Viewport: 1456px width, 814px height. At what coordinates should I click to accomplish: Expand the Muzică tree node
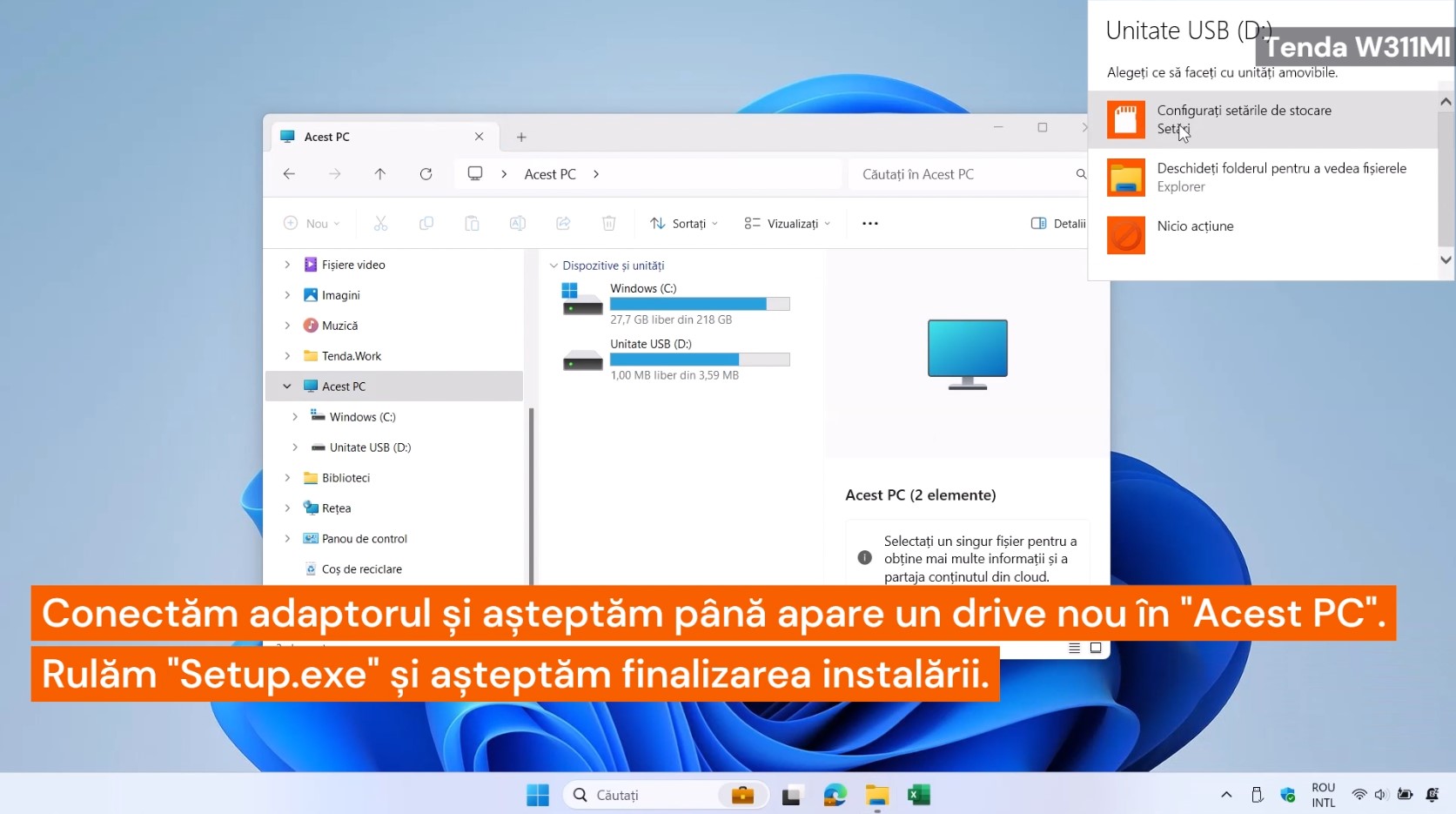coord(287,326)
